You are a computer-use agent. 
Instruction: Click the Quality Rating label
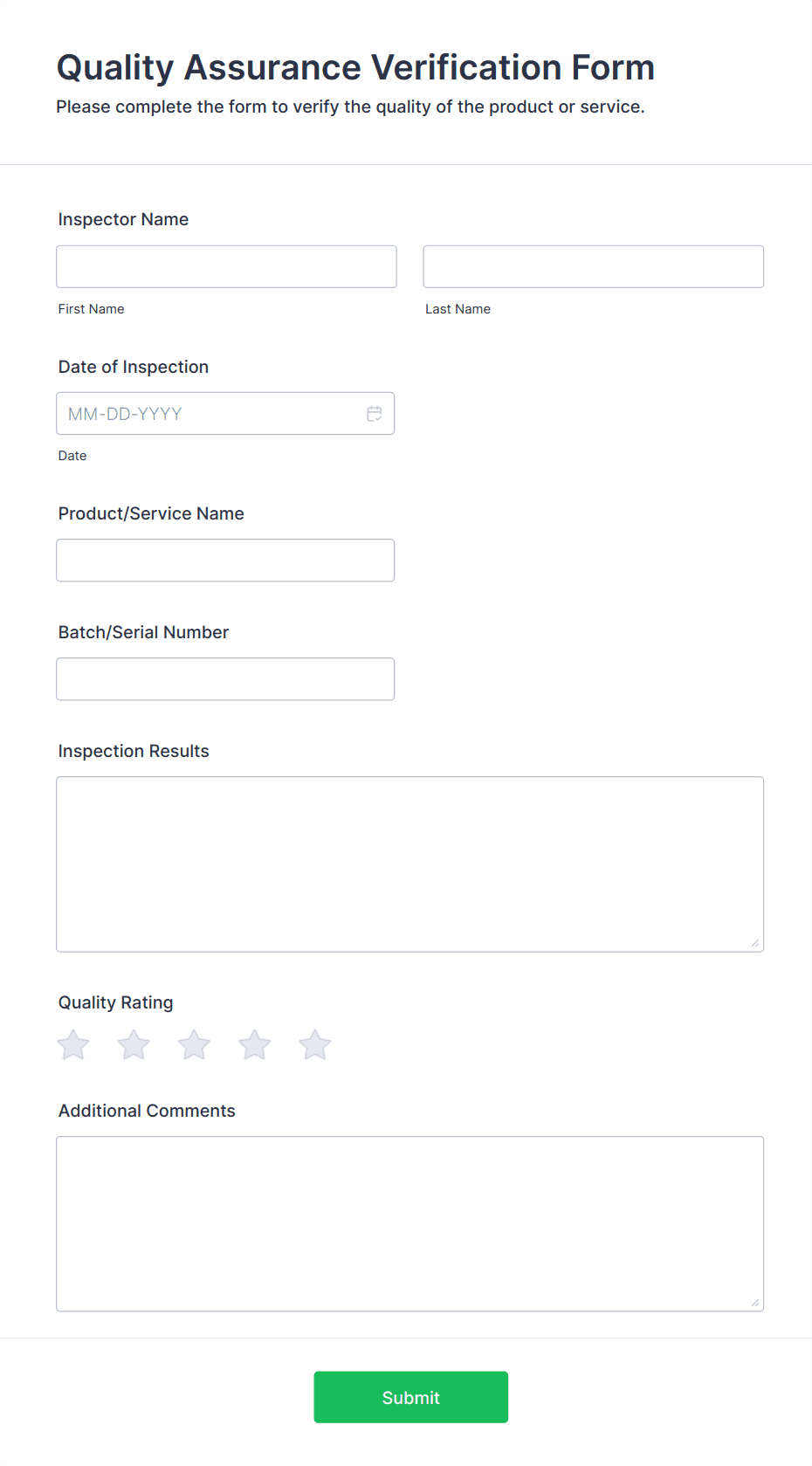tap(116, 1002)
